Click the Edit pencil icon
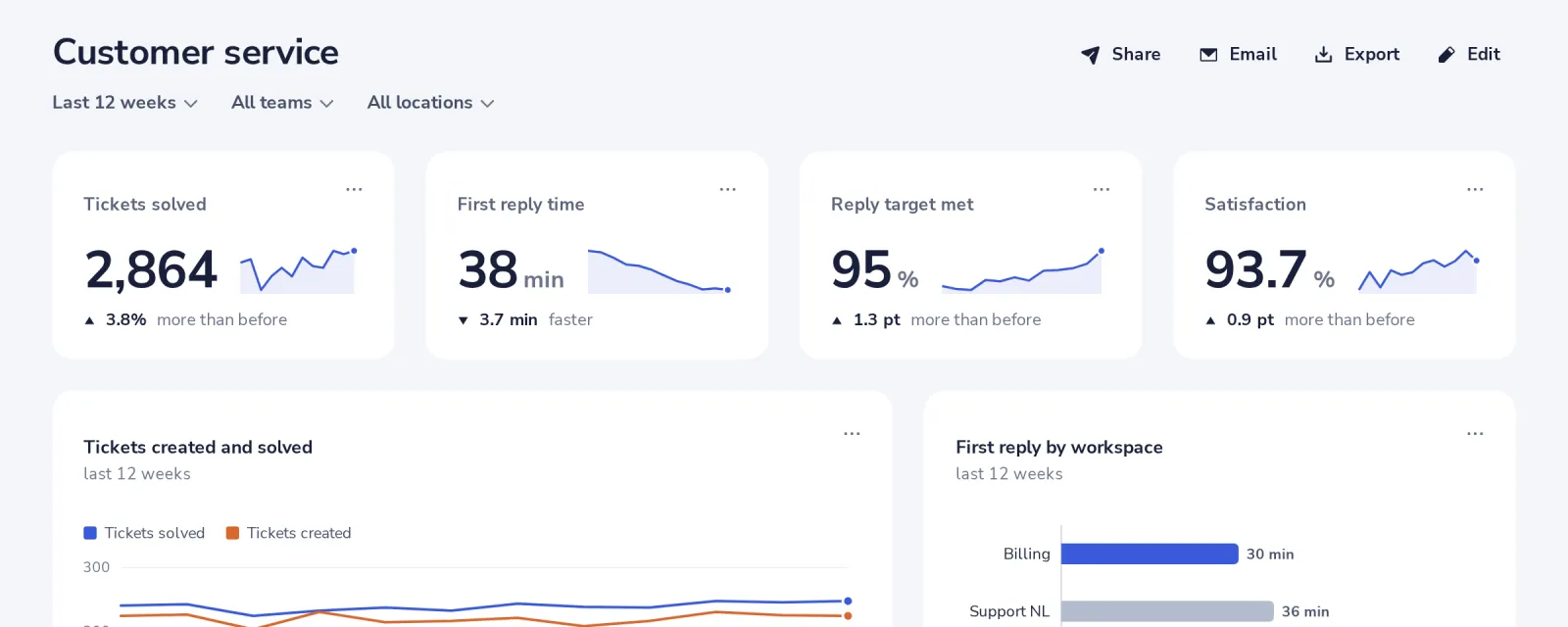The image size is (1568, 627). tap(1446, 55)
